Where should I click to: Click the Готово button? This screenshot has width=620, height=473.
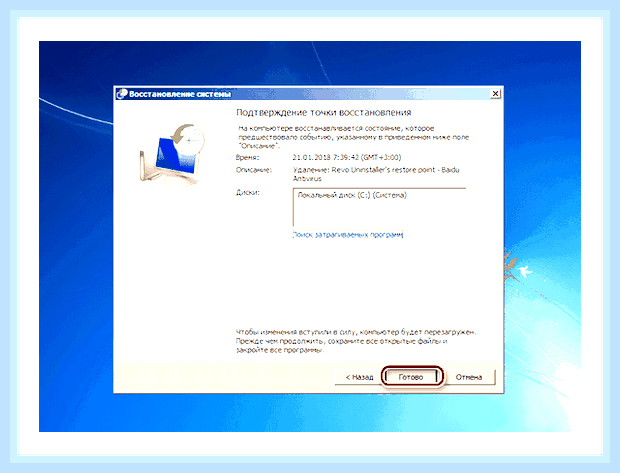[x=411, y=377]
